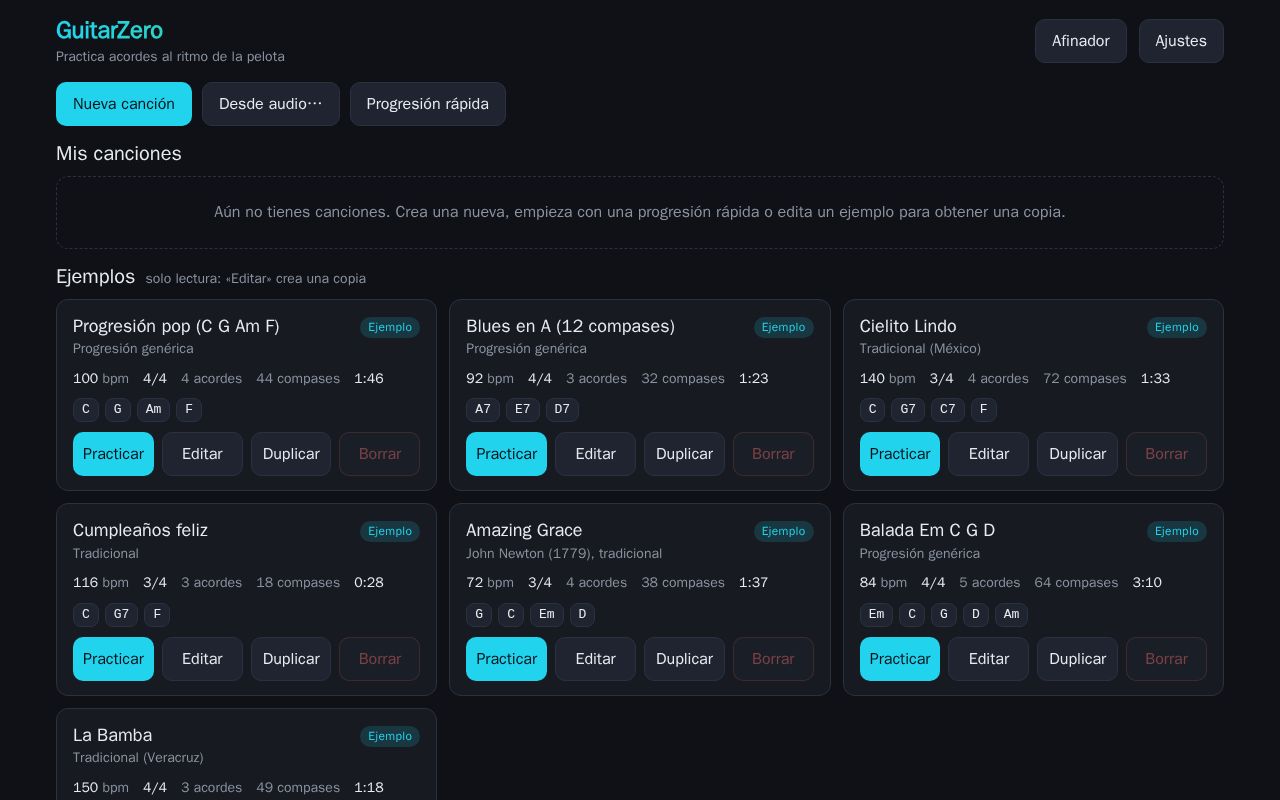The height and width of the screenshot is (800, 1280).
Task: Editar the Balada Em C G D example
Action: [x=989, y=659]
